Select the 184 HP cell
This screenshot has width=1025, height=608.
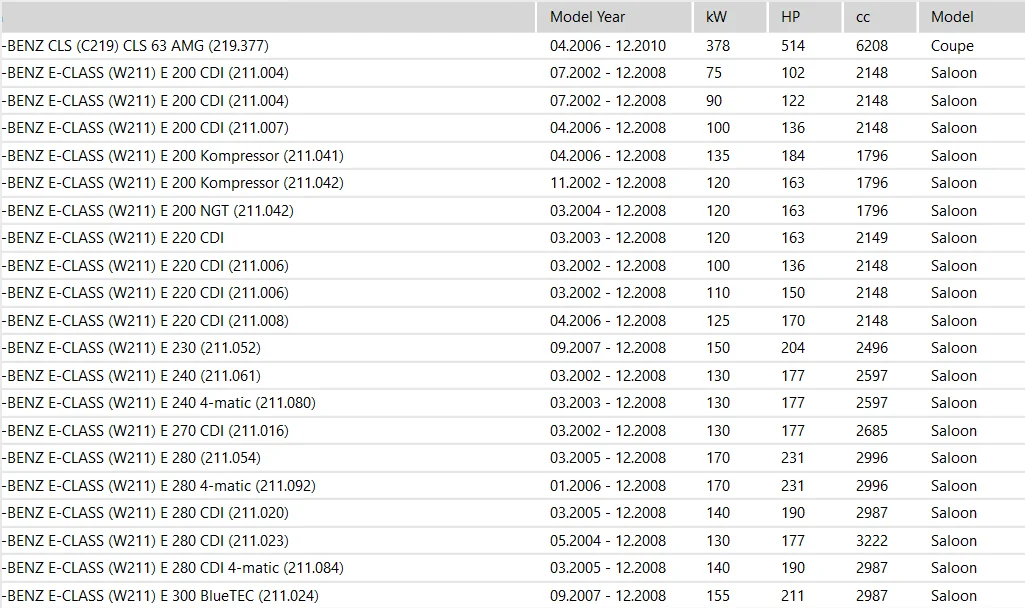[793, 156]
